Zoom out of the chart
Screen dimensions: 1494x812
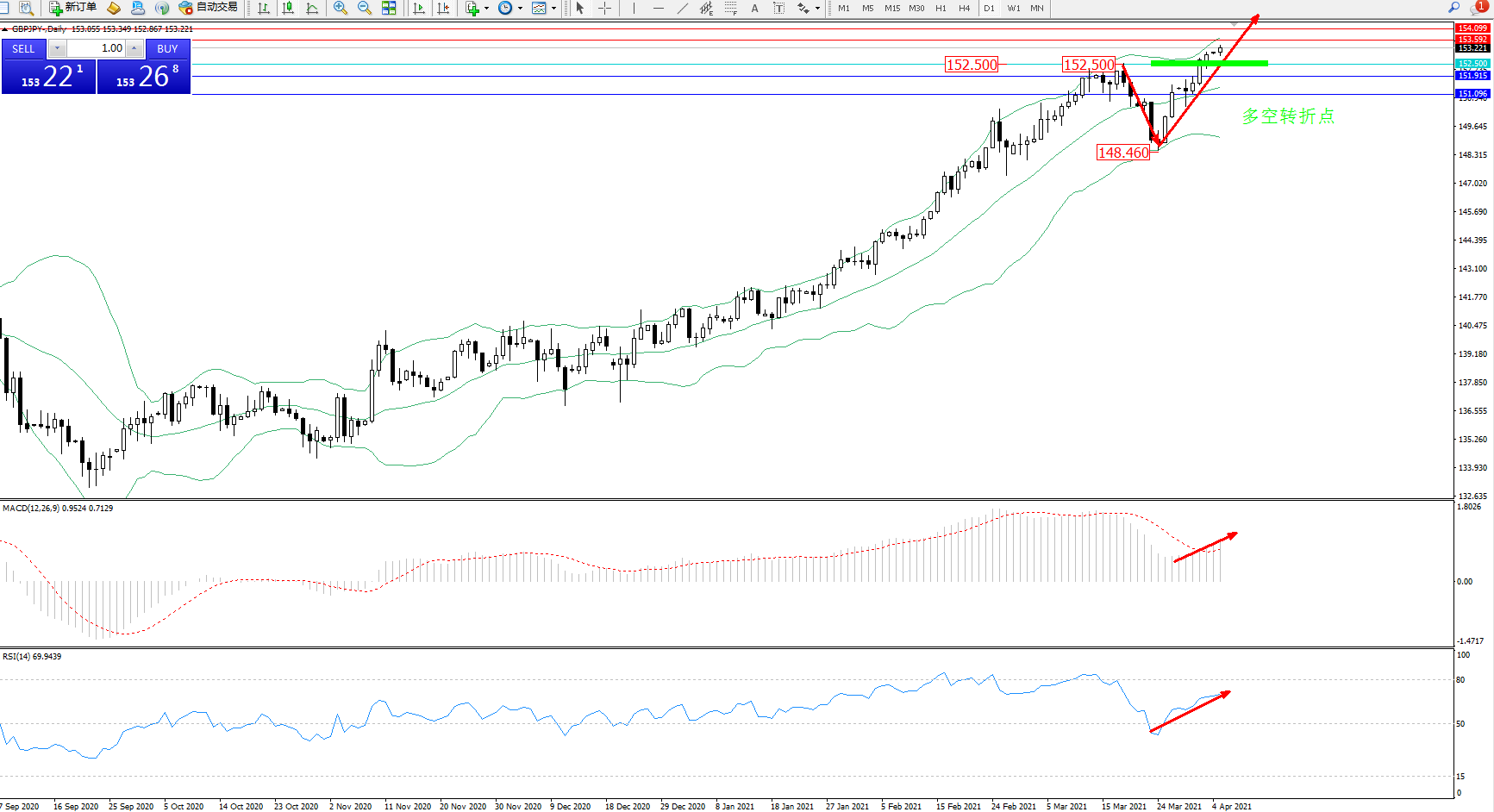tap(365, 8)
